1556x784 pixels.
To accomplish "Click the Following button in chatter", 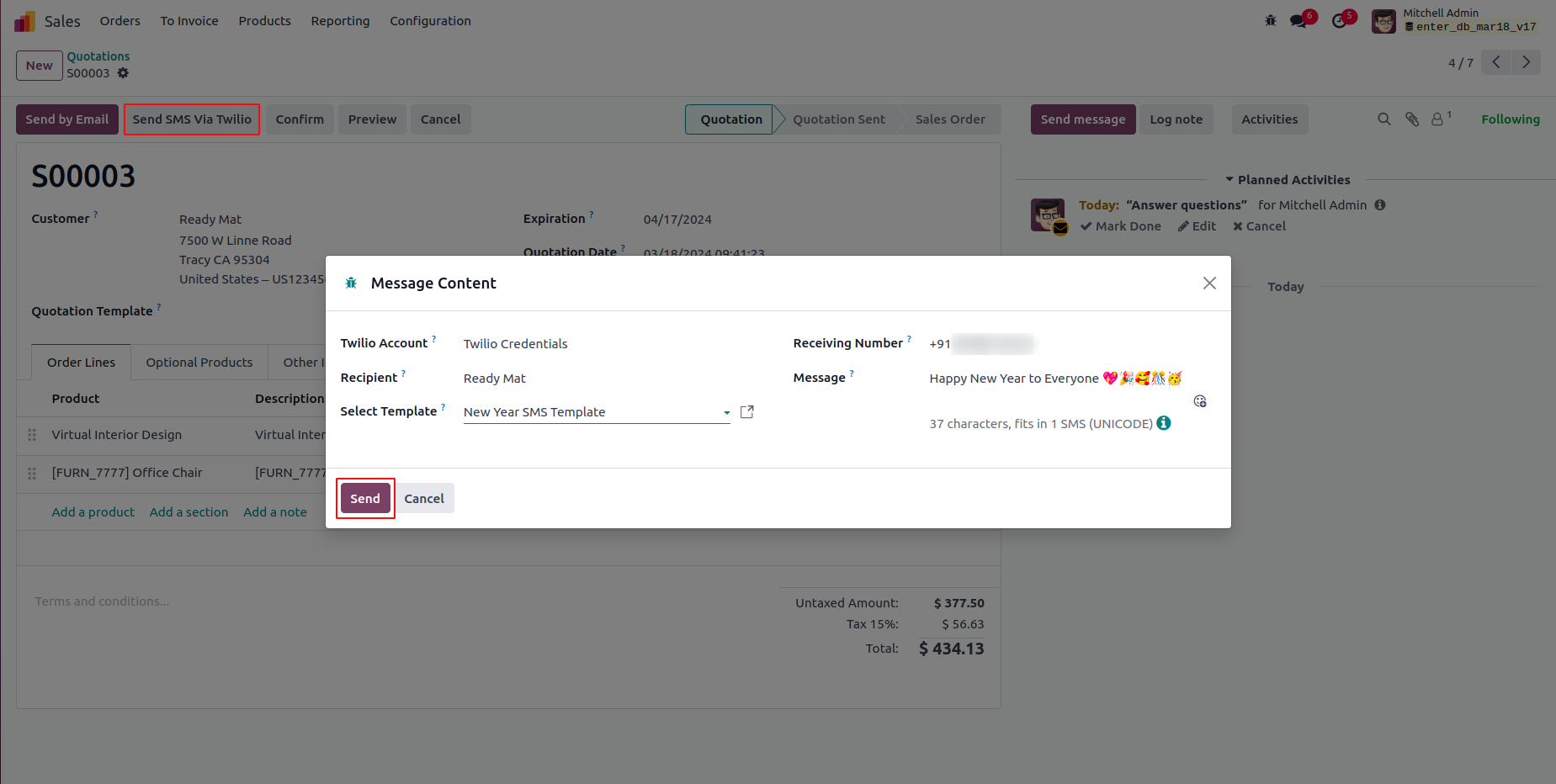I will (x=1510, y=119).
